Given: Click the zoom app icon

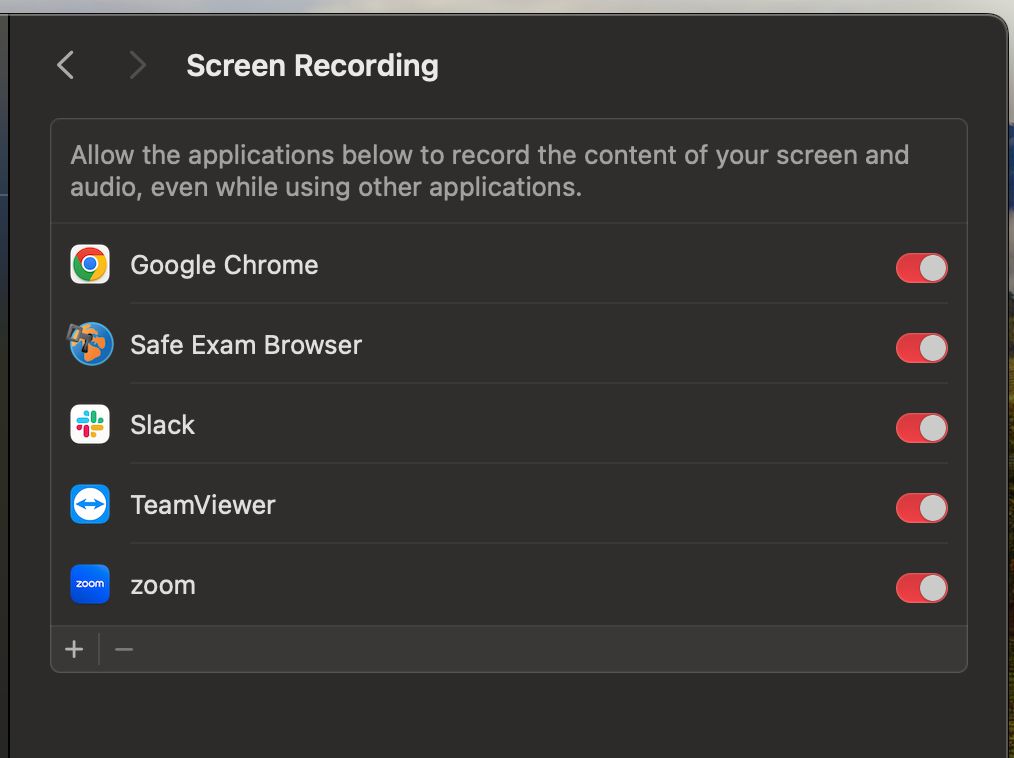Looking at the screenshot, I should coord(90,584).
